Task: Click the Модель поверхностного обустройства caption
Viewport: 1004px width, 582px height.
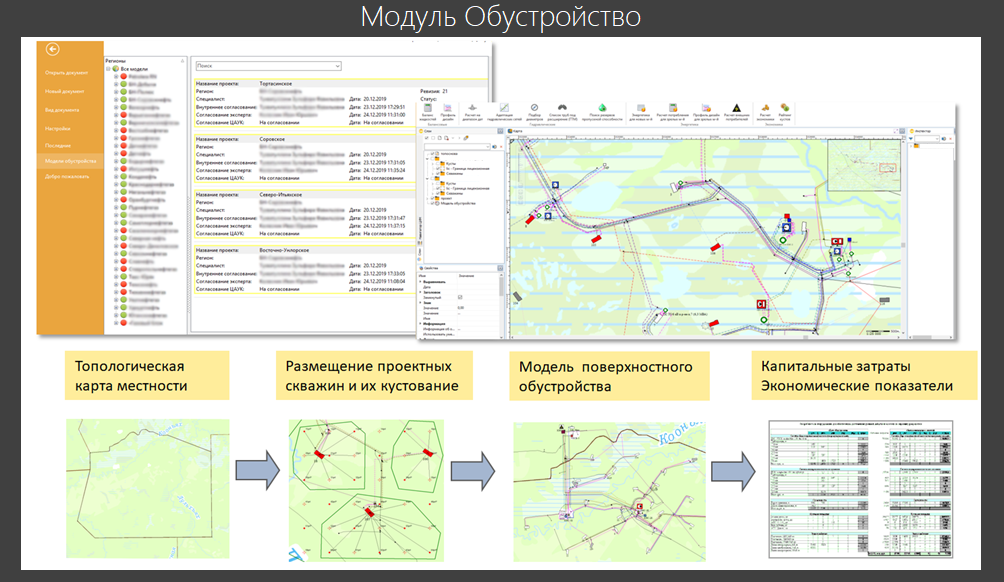Action: click(609, 376)
